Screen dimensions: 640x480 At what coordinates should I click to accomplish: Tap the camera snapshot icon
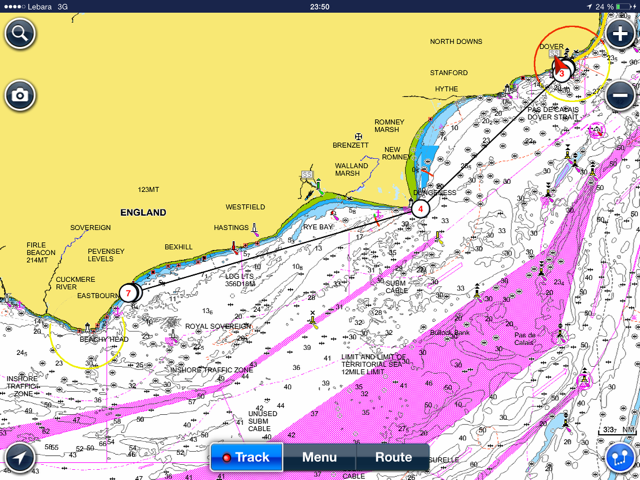point(19,96)
